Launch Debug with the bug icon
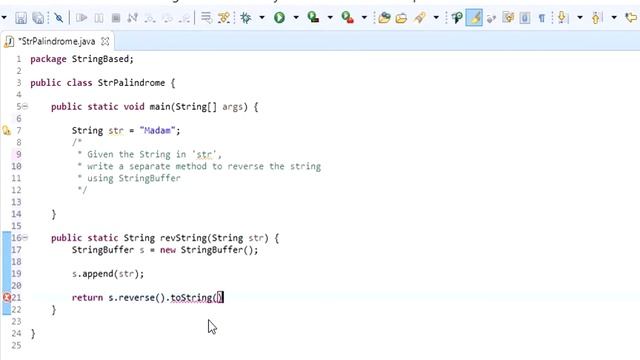 [246, 18]
